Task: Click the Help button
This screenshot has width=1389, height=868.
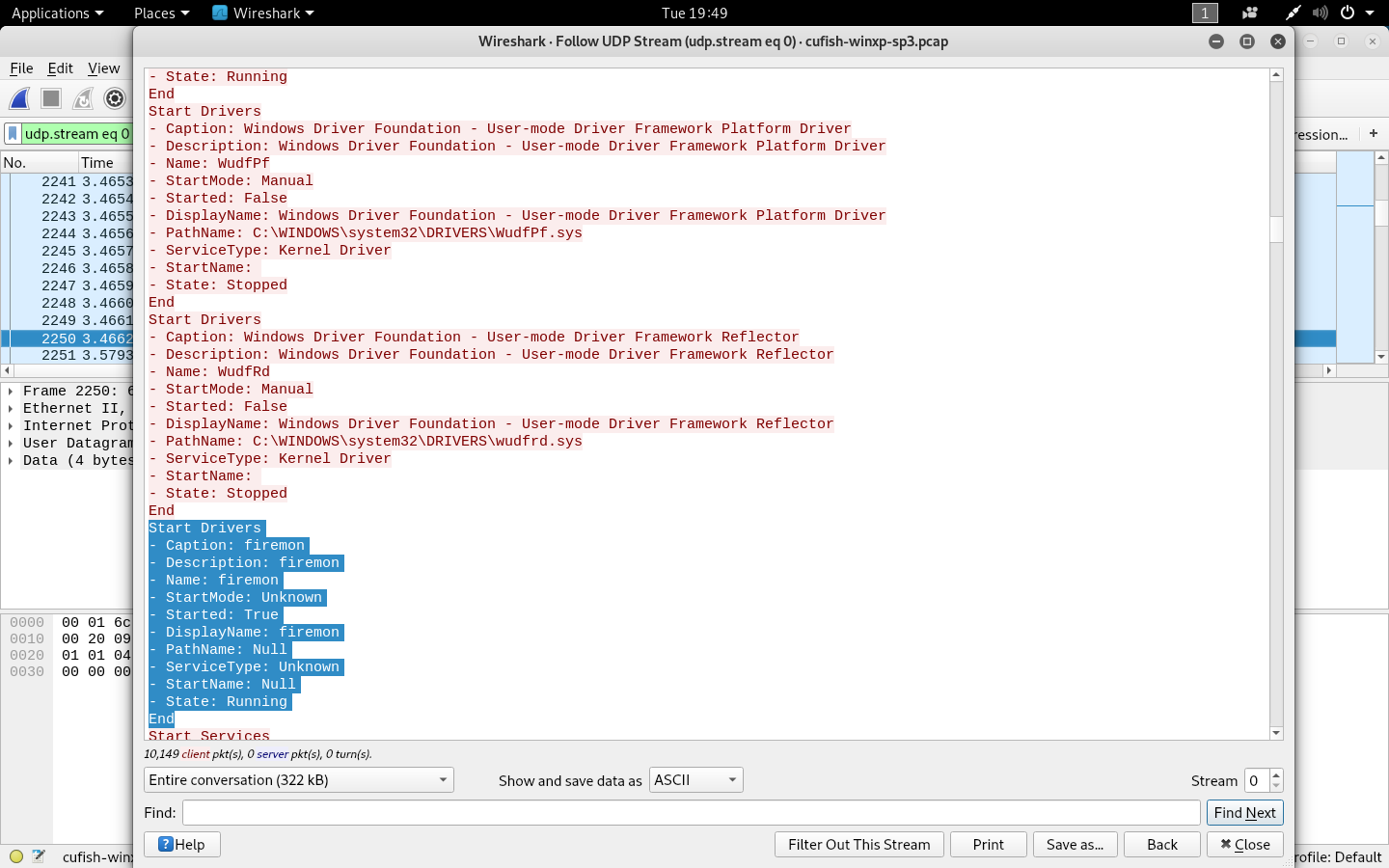Action: (182, 845)
